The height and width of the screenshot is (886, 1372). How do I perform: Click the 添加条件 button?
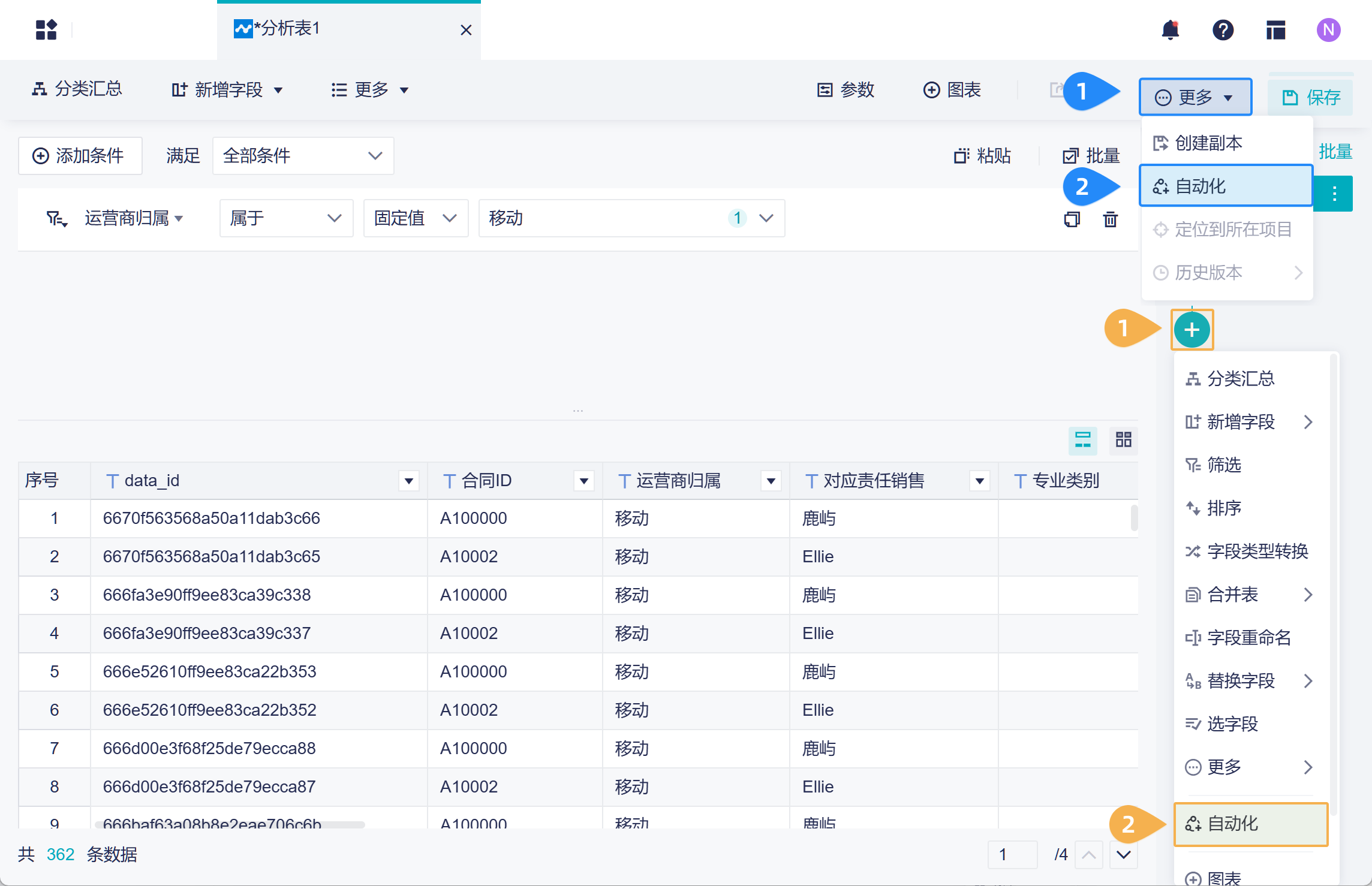click(80, 156)
